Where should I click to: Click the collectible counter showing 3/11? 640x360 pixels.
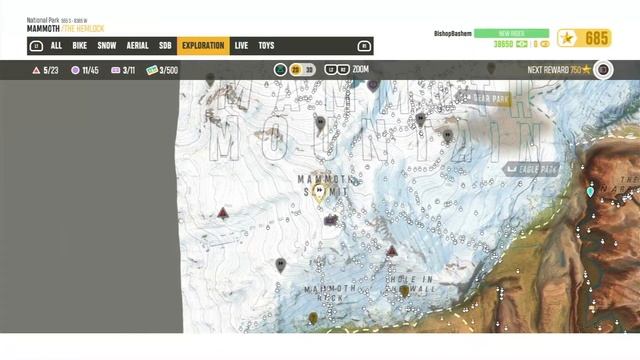(x=123, y=71)
